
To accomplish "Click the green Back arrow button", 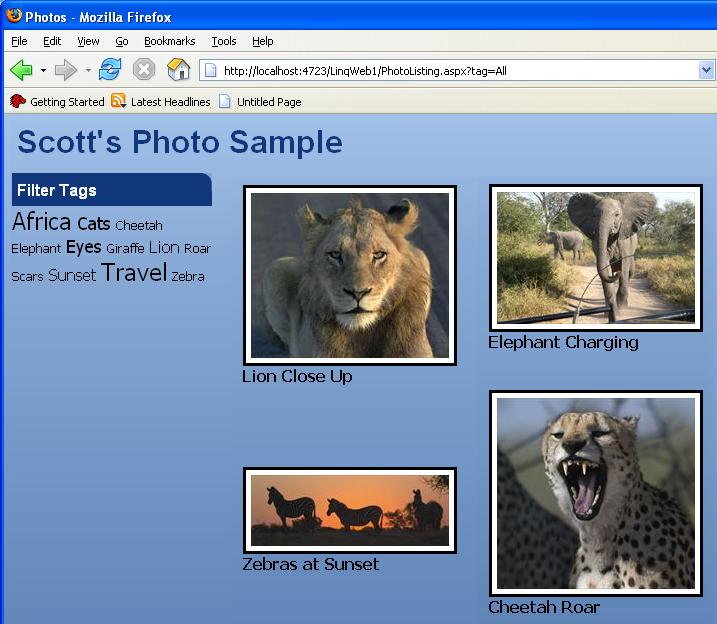I will tap(21, 70).
